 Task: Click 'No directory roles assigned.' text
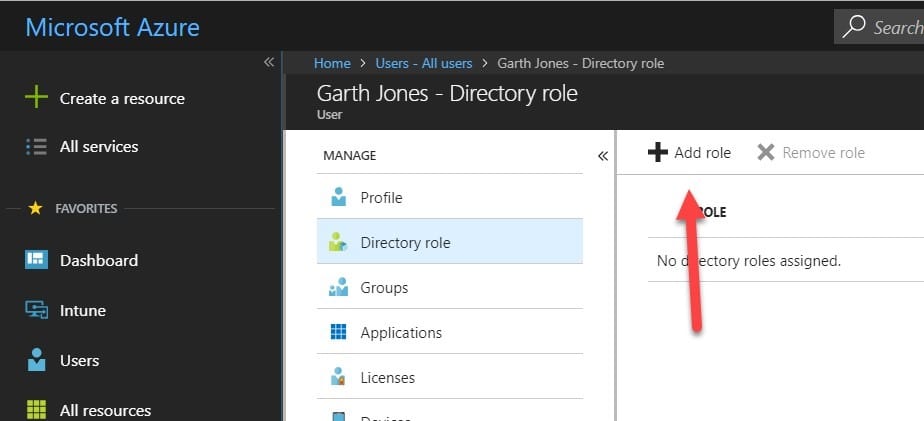click(x=748, y=260)
